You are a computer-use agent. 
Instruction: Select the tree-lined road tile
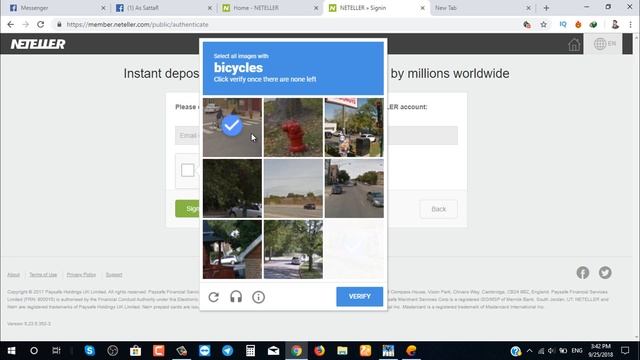(x=293, y=249)
